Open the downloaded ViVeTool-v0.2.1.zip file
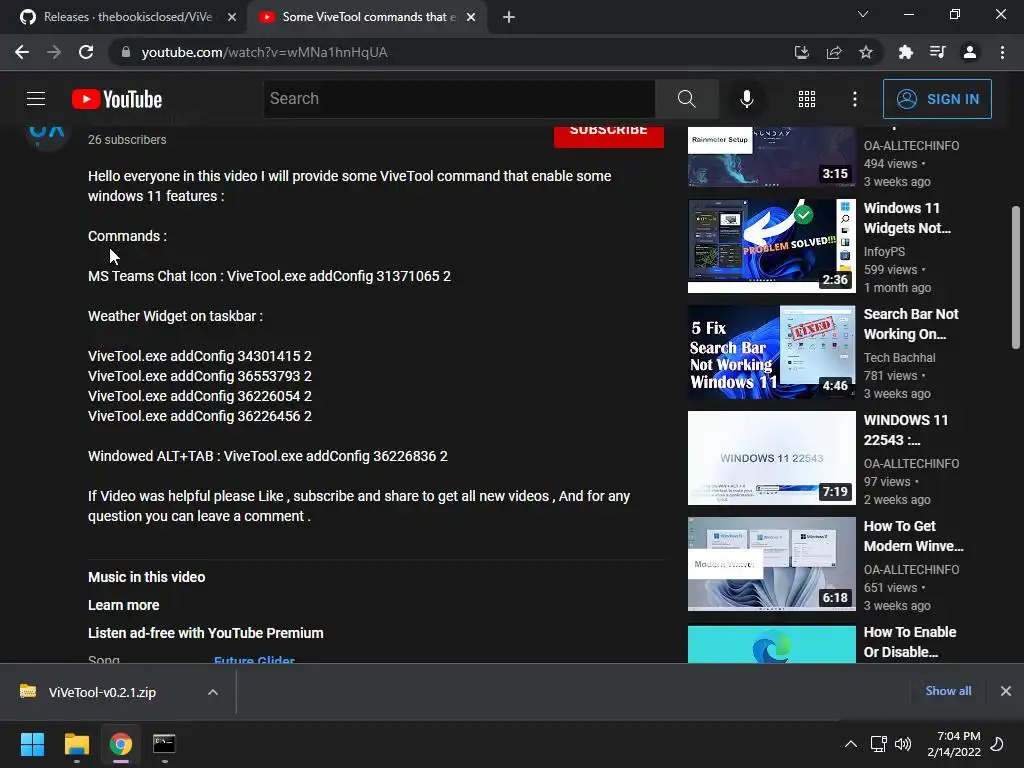 (102, 692)
